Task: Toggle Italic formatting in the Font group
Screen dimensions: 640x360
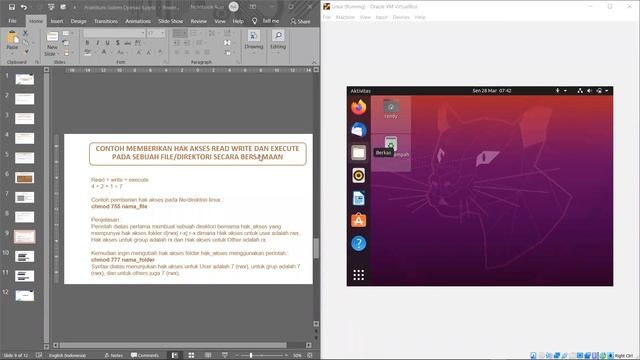Action: tap(98, 42)
